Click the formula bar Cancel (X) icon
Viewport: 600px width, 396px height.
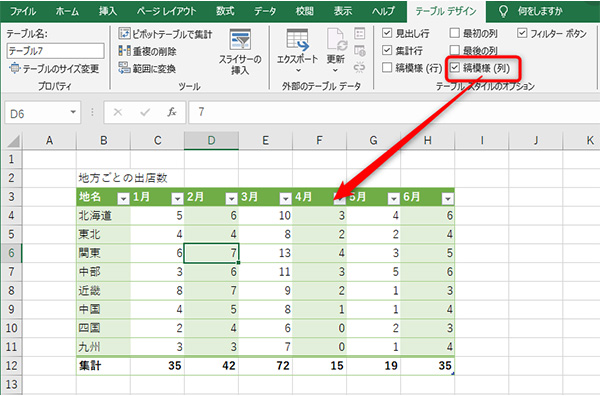click(117, 112)
